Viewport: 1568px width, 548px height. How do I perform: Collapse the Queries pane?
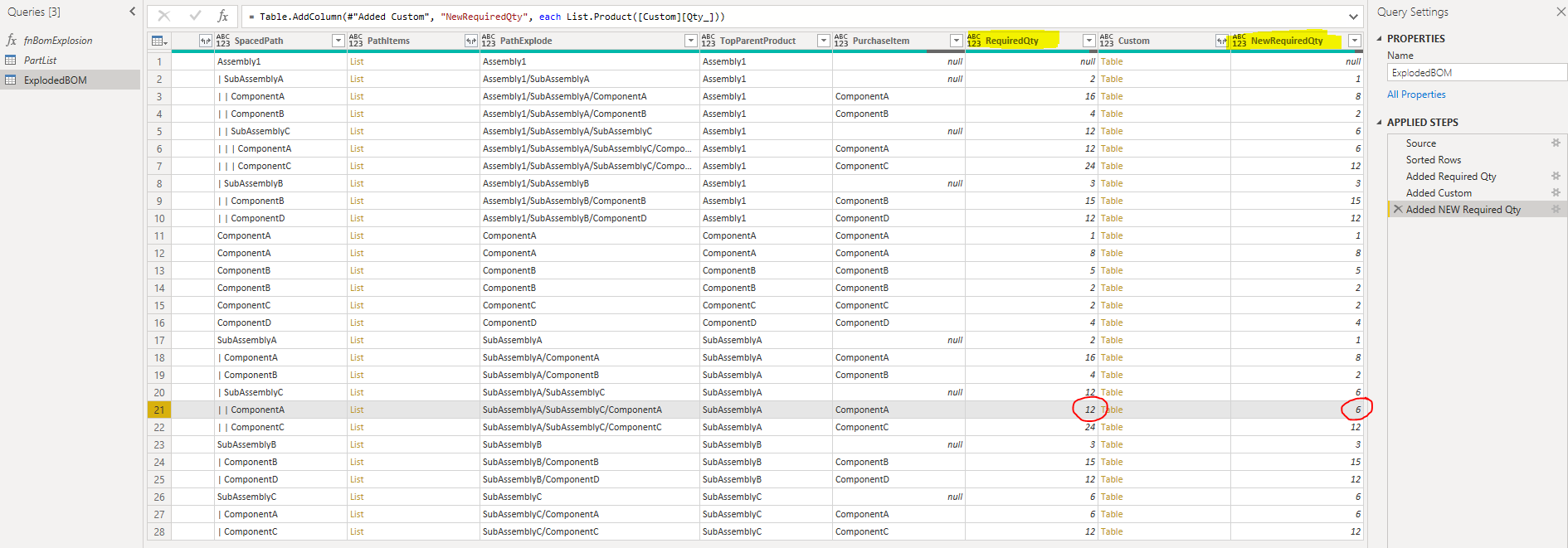pos(133,12)
